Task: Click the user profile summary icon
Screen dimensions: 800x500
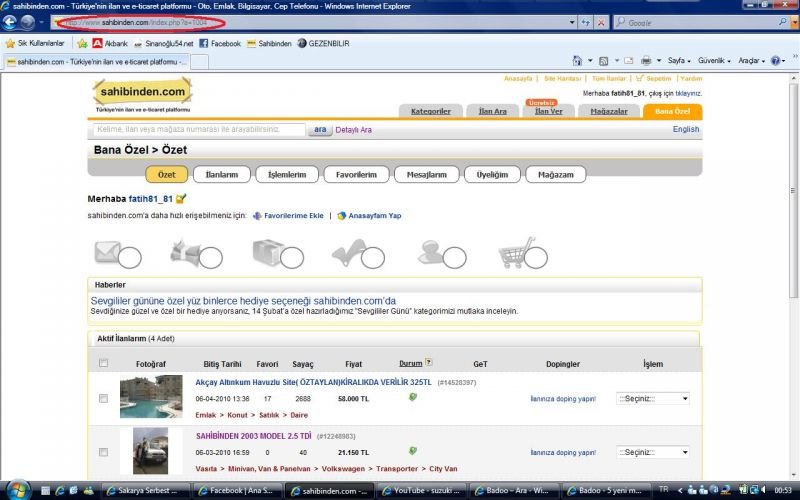Action: click(436, 250)
